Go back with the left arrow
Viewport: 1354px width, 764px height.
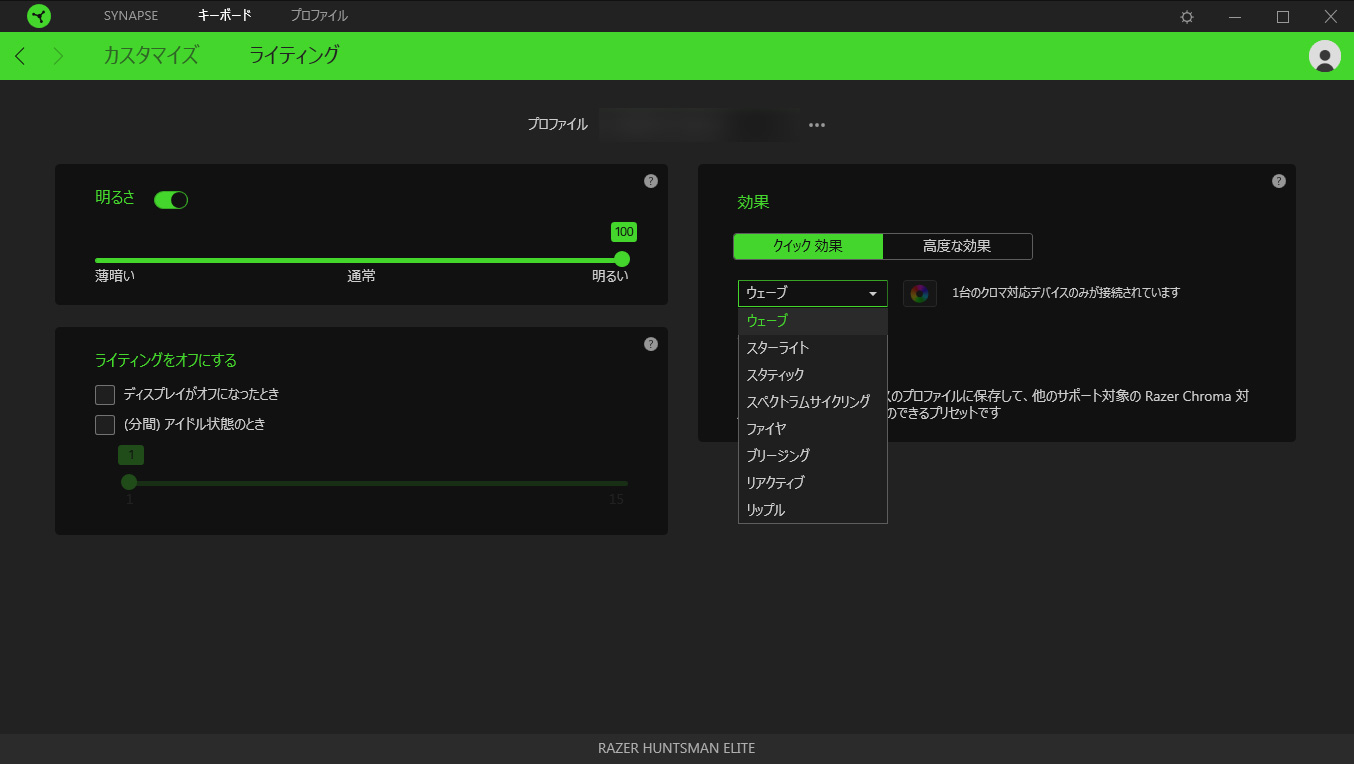click(20, 56)
